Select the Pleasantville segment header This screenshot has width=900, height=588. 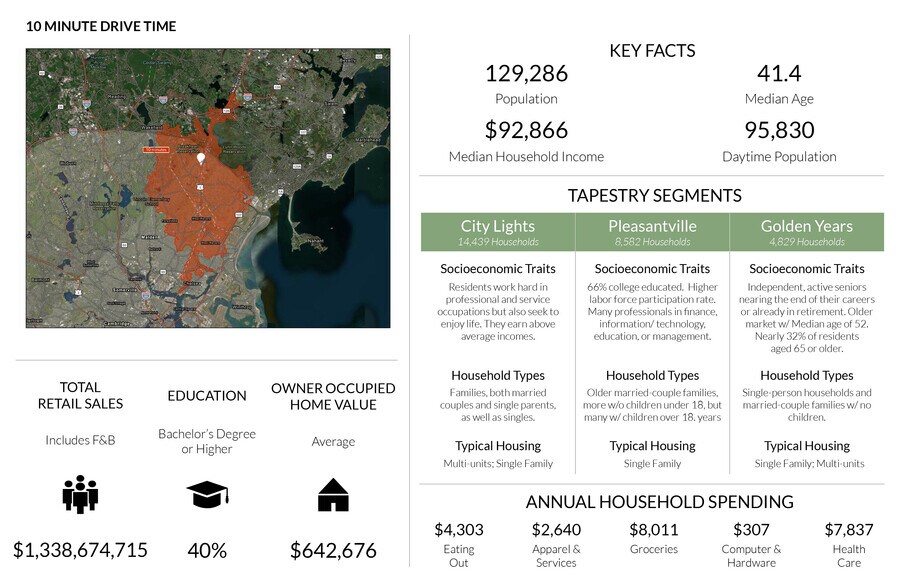(652, 231)
